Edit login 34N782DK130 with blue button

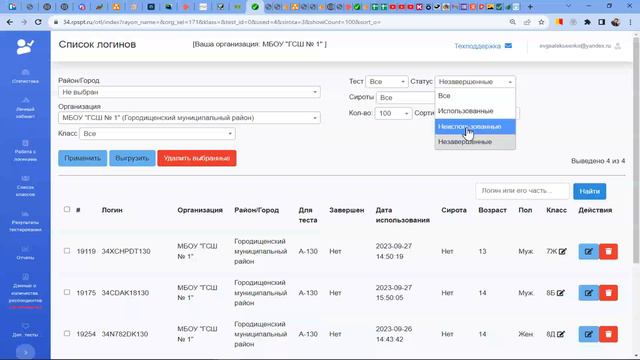pos(589,334)
